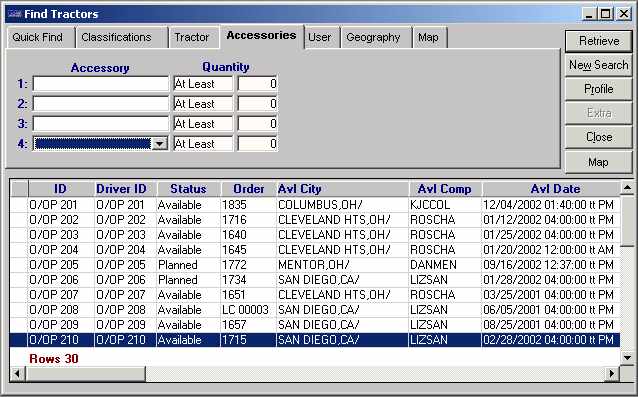The width and height of the screenshot is (638, 397).
Task: Focus the Accessory 2 input field
Action: click(x=101, y=104)
